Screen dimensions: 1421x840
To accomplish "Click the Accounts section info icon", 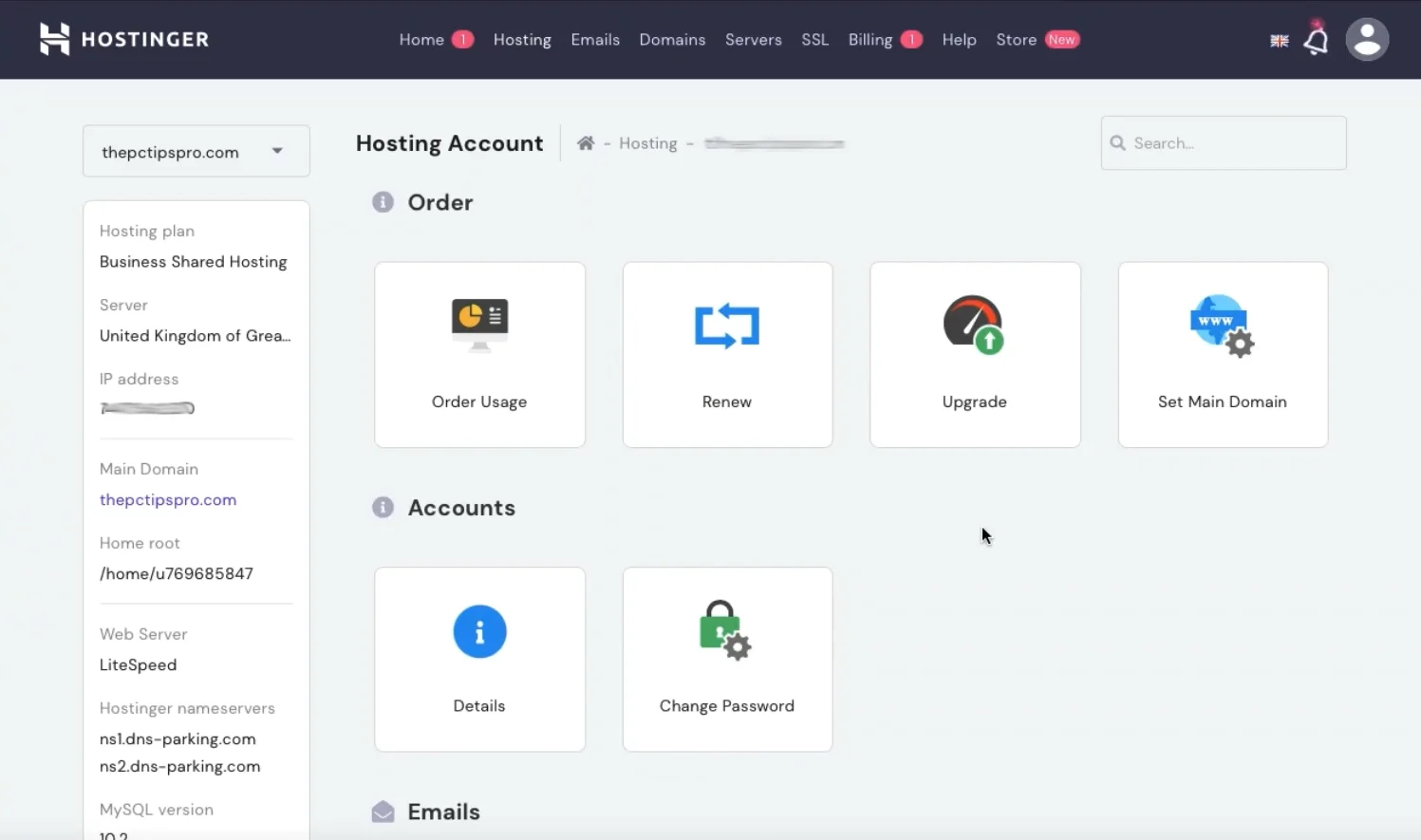I will (383, 508).
